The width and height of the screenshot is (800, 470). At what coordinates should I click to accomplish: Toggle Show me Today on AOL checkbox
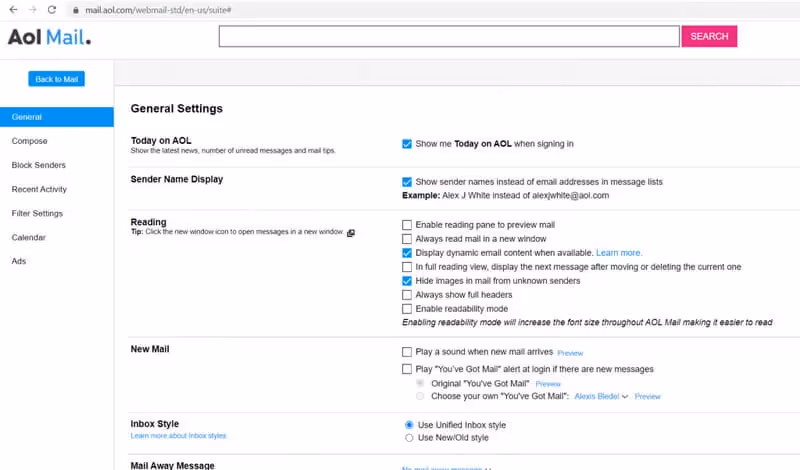coord(407,144)
